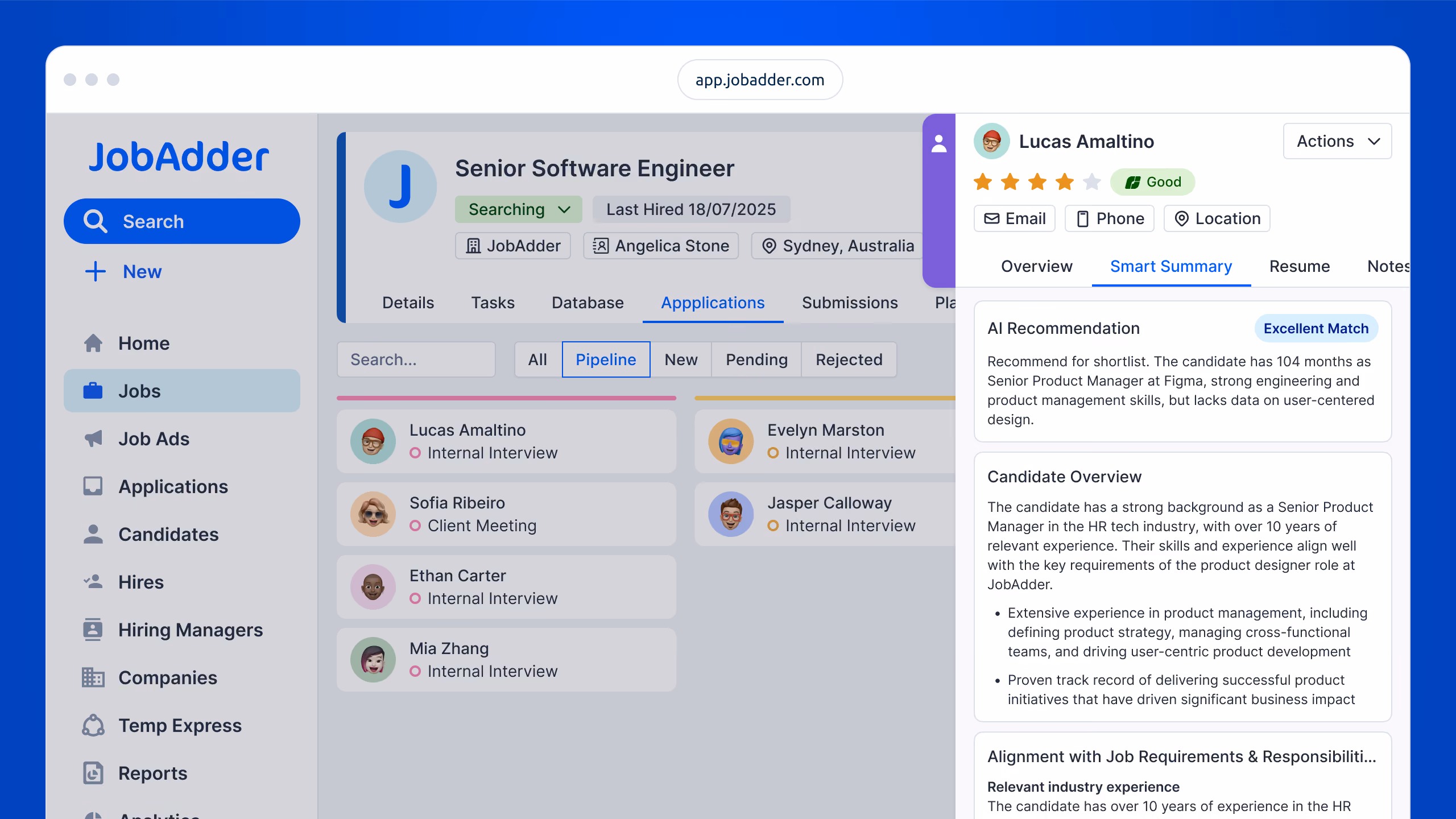Click the Candidates person icon

93,534
